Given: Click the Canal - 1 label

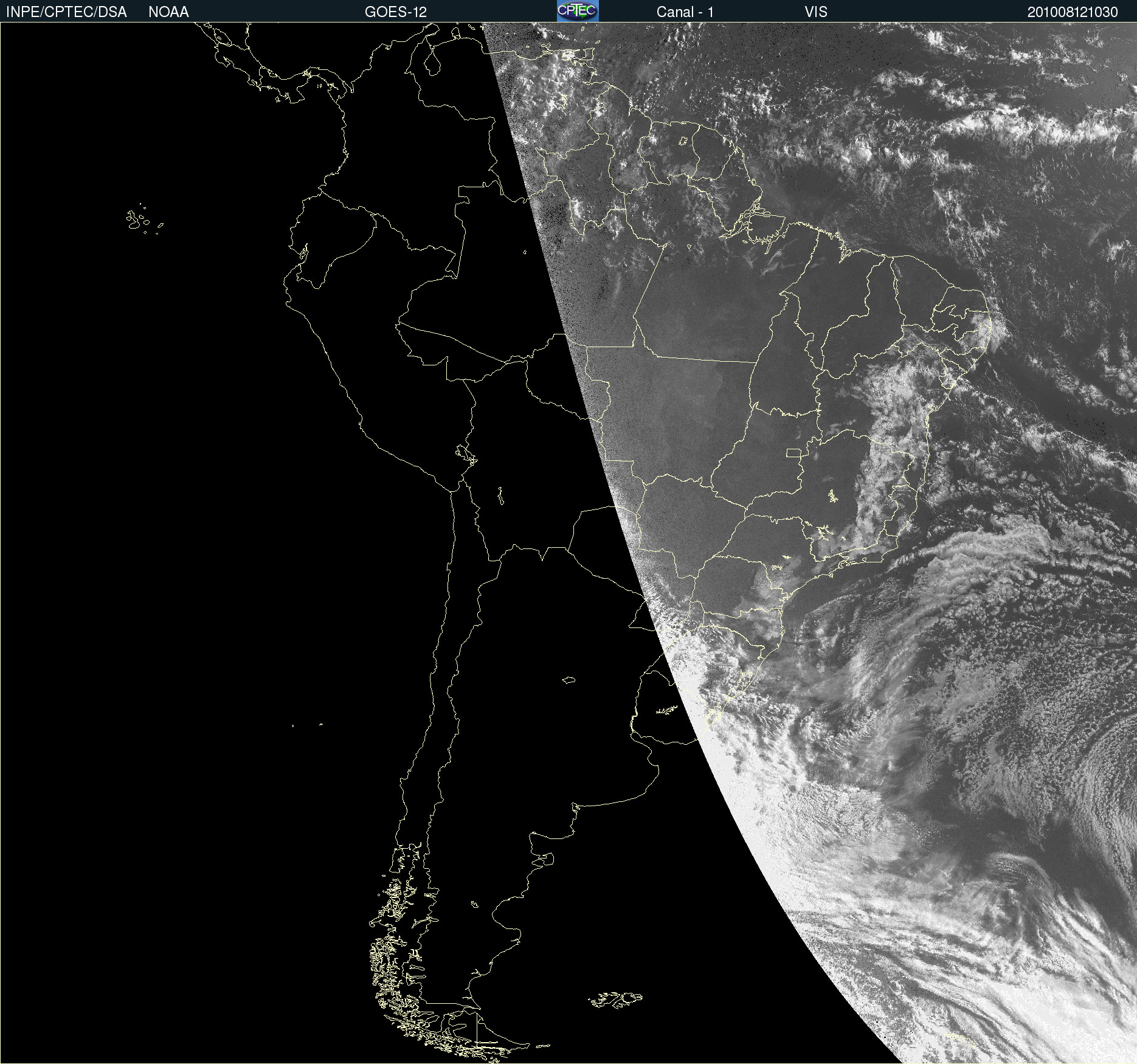Looking at the screenshot, I should point(685,12).
